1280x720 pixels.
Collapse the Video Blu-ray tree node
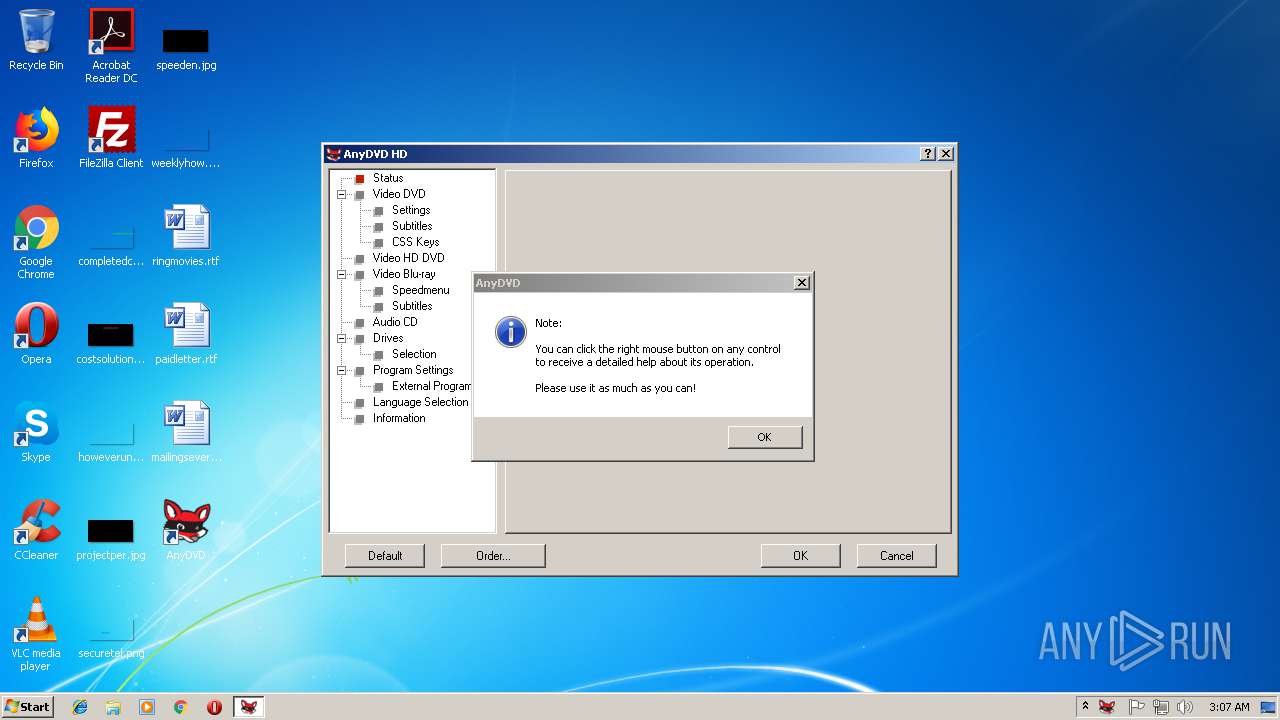(342, 274)
